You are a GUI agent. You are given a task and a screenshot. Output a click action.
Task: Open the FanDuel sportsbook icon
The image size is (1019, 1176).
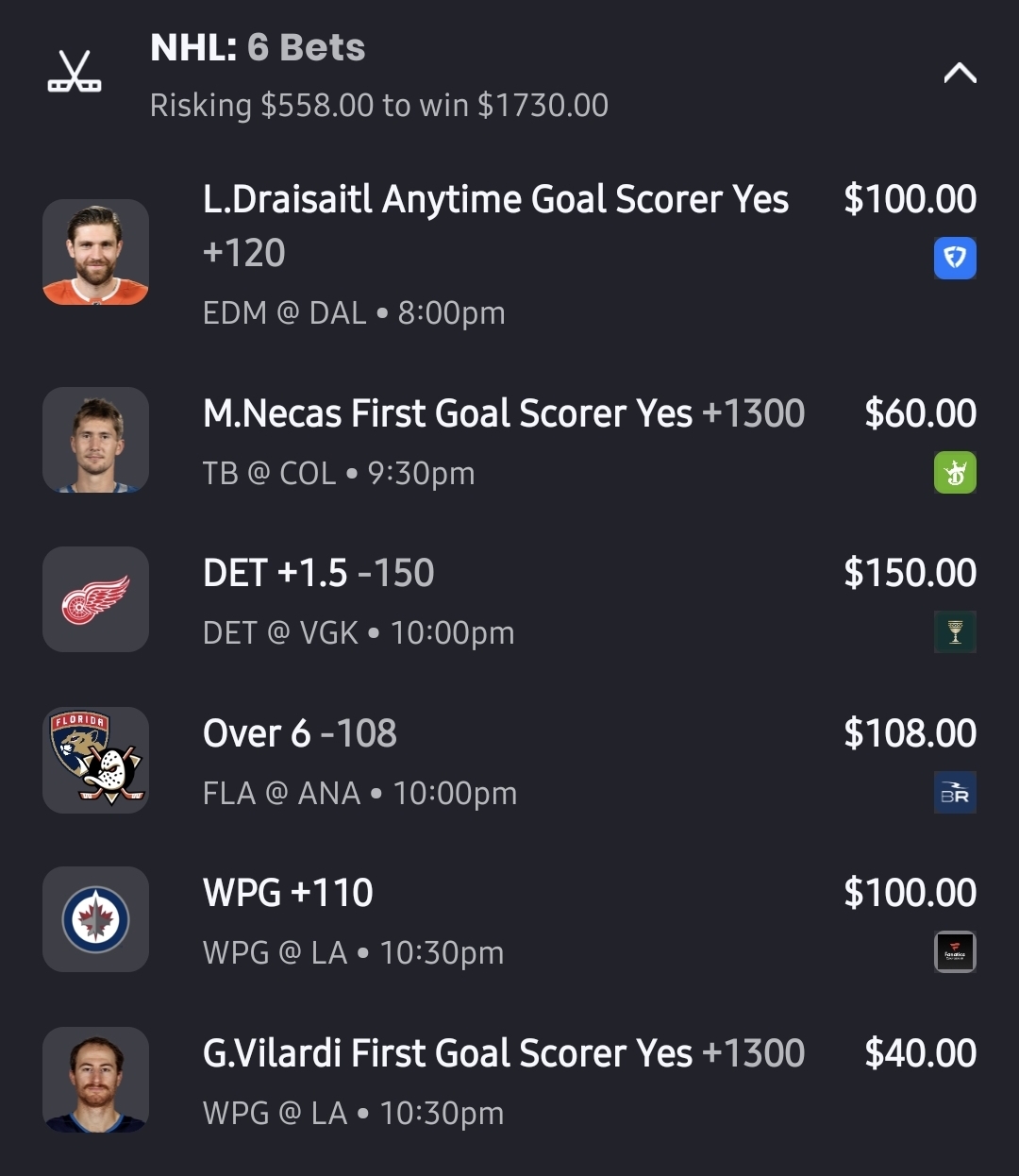(x=955, y=258)
